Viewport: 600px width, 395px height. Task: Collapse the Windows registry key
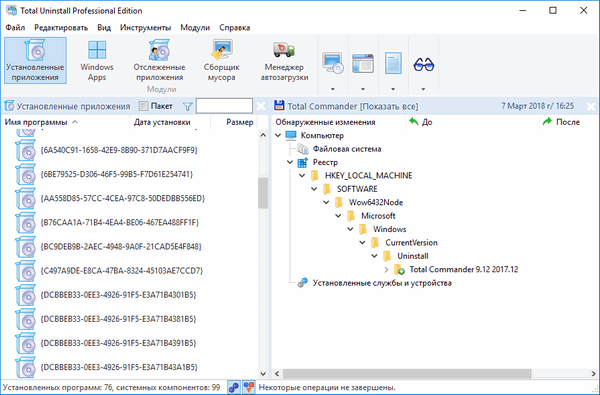[351, 229]
